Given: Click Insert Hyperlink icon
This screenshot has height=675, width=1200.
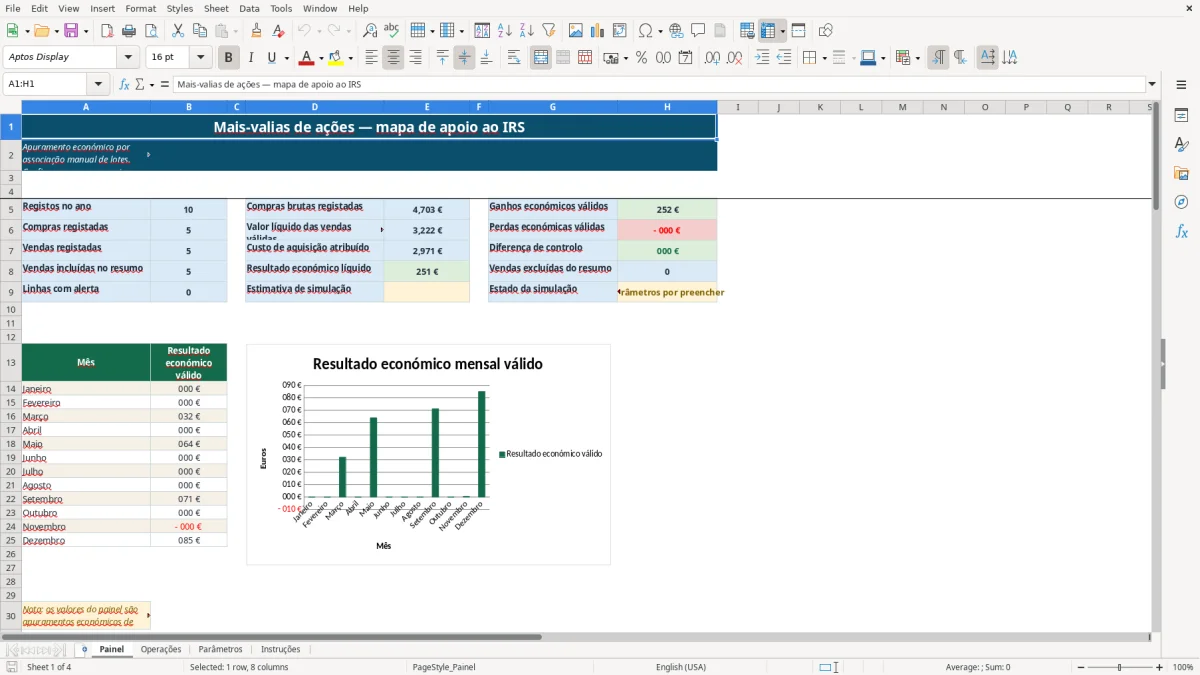Looking at the screenshot, I should coord(676,31).
